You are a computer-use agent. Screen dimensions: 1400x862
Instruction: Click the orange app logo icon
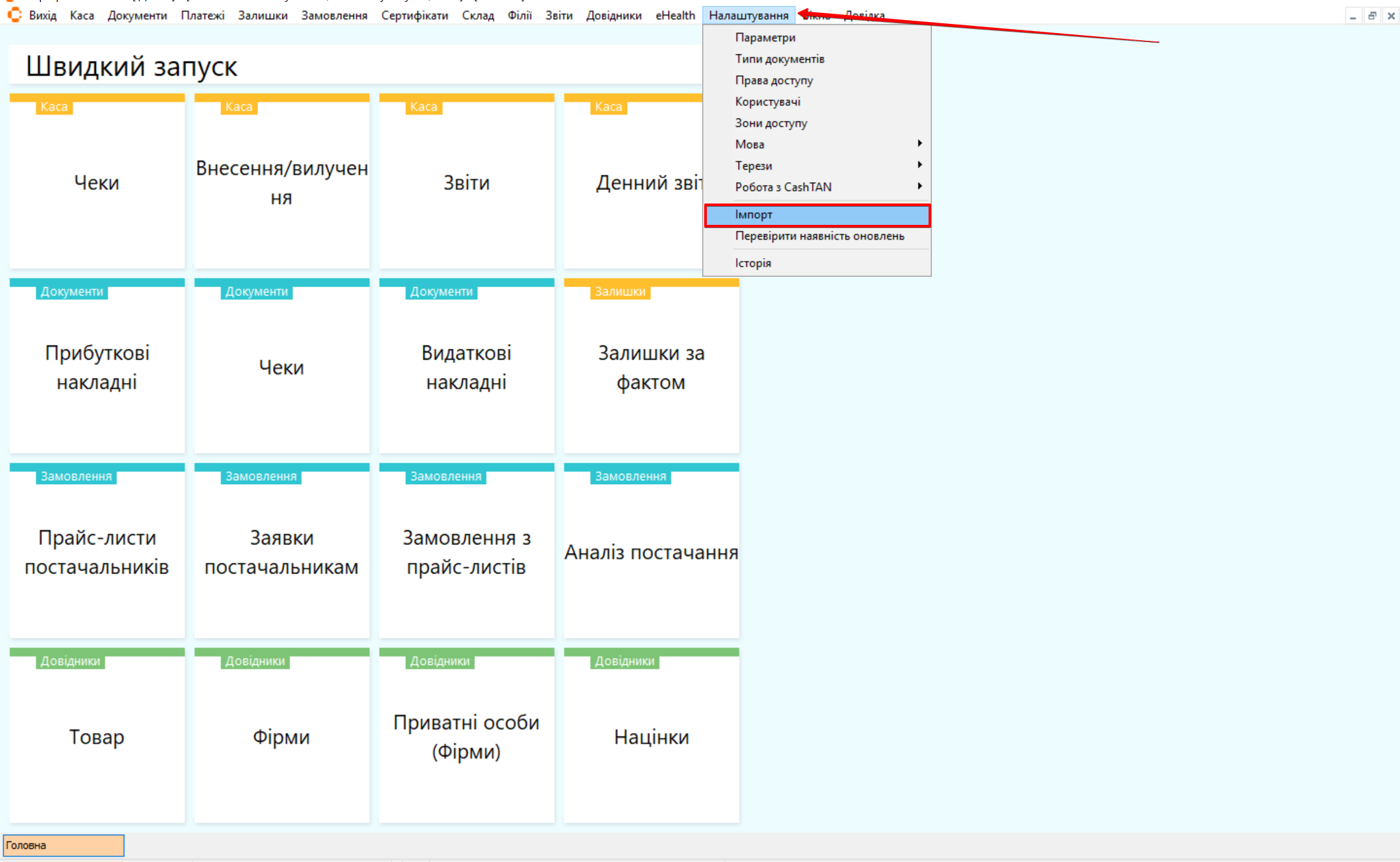click(14, 14)
